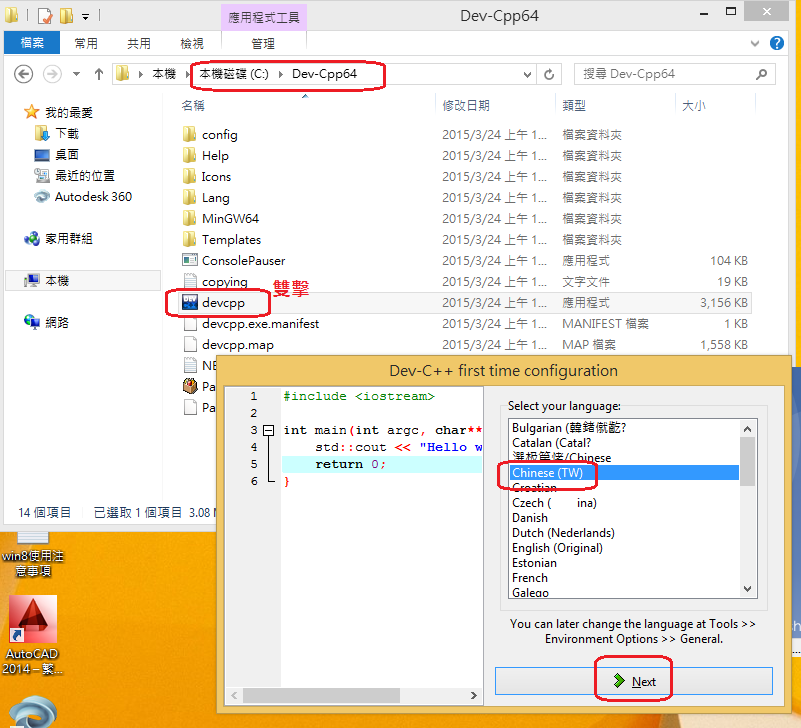This screenshot has height=728, width=801.
Task: Open the 共用 ribbon tab
Action: click(139, 43)
